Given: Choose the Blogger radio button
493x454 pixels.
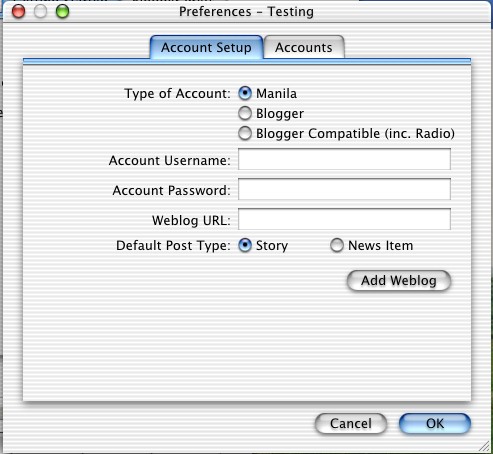Looking at the screenshot, I should (245, 113).
